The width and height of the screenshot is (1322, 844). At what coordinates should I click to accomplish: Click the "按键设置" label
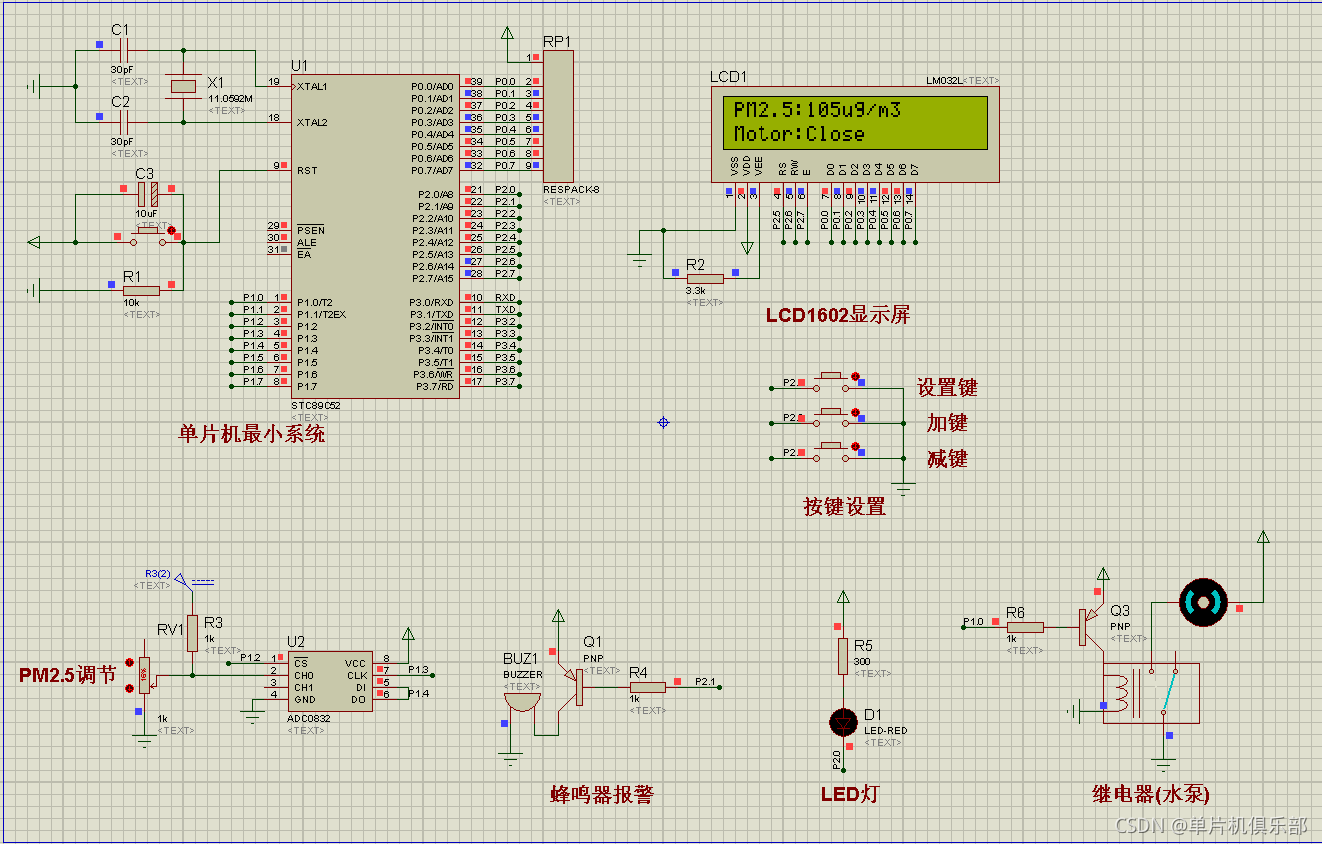click(x=845, y=507)
